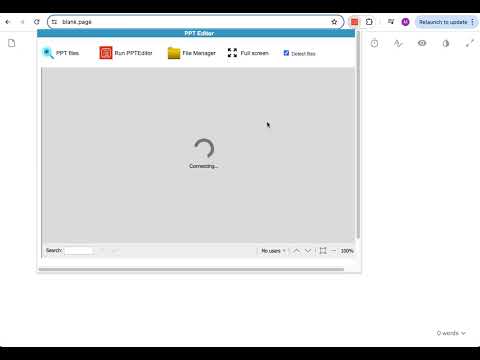Click the 100% zoom value
This screenshot has width=480, height=360.
pyautogui.click(x=347, y=251)
